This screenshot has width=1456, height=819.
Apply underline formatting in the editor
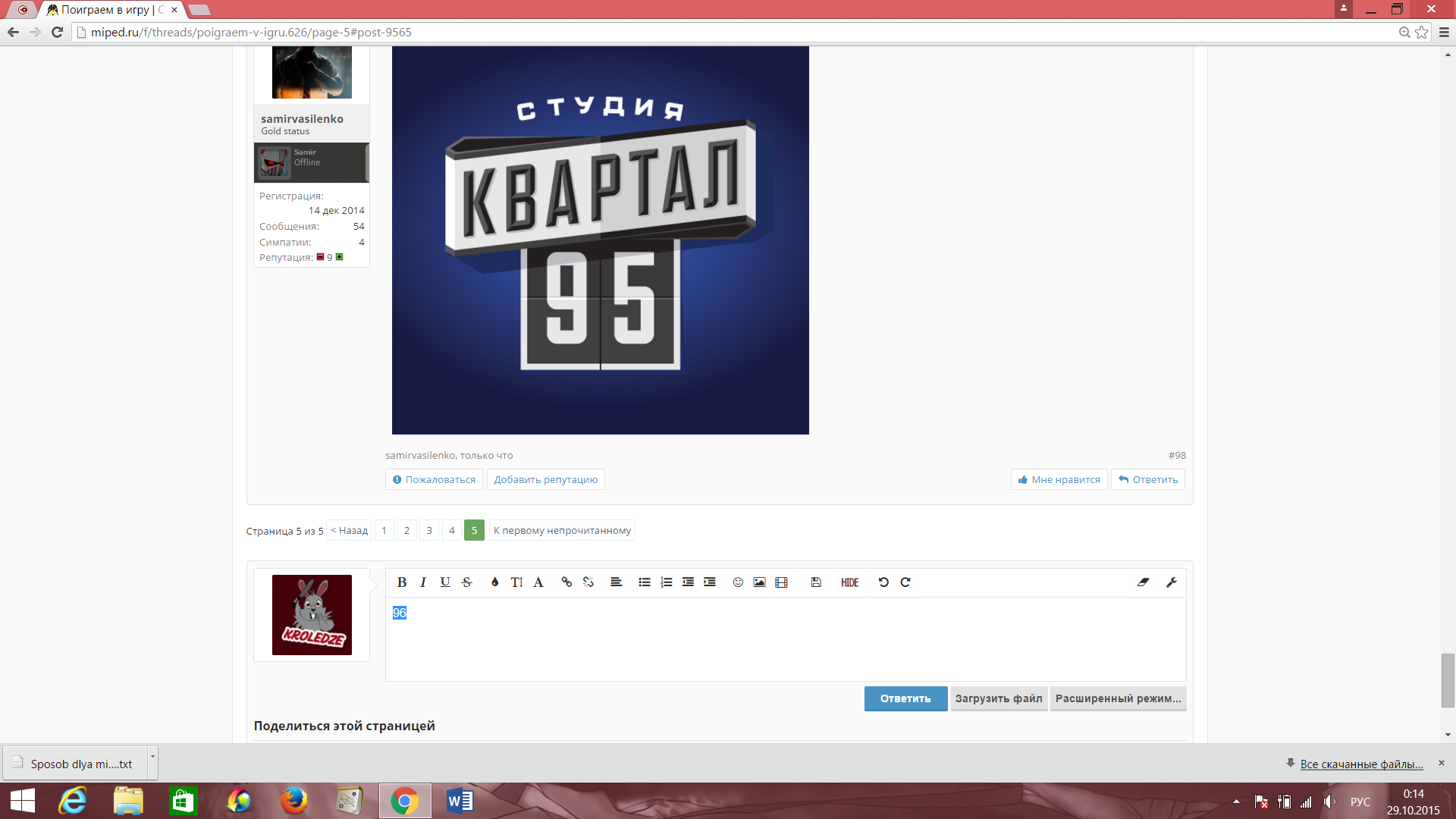(x=445, y=582)
